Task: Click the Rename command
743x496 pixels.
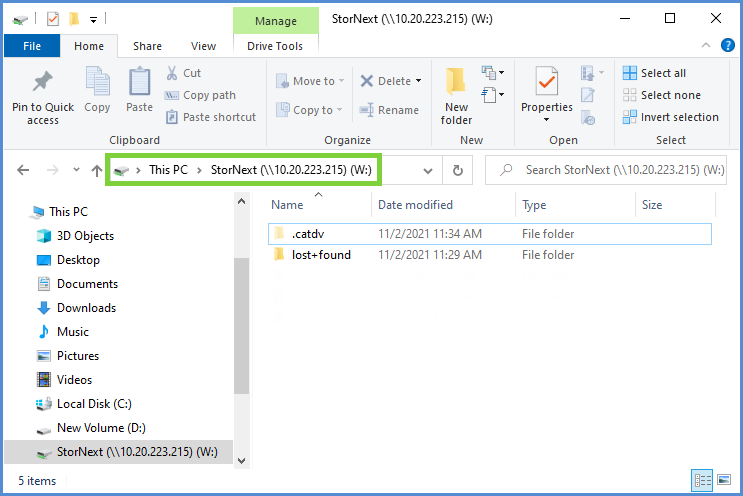Action: tap(389, 110)
